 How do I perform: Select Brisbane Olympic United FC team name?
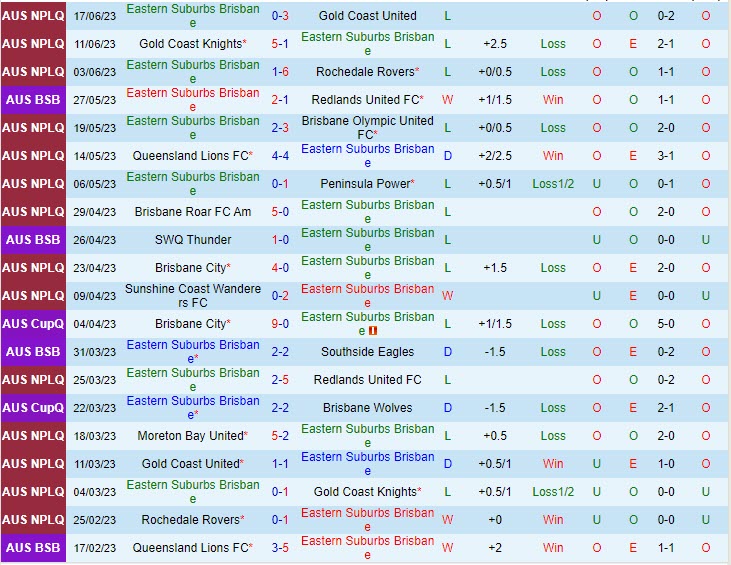point(367,128)
